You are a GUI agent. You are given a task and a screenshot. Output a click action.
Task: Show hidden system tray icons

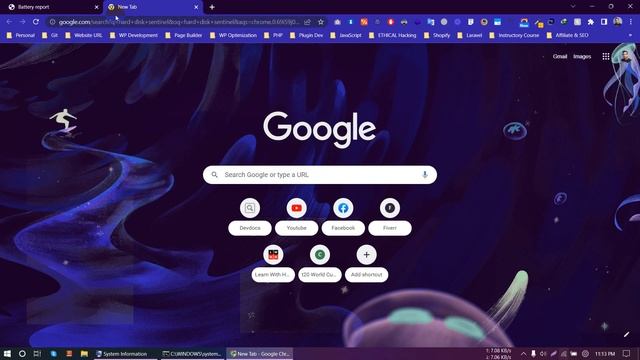pos(523,353)
